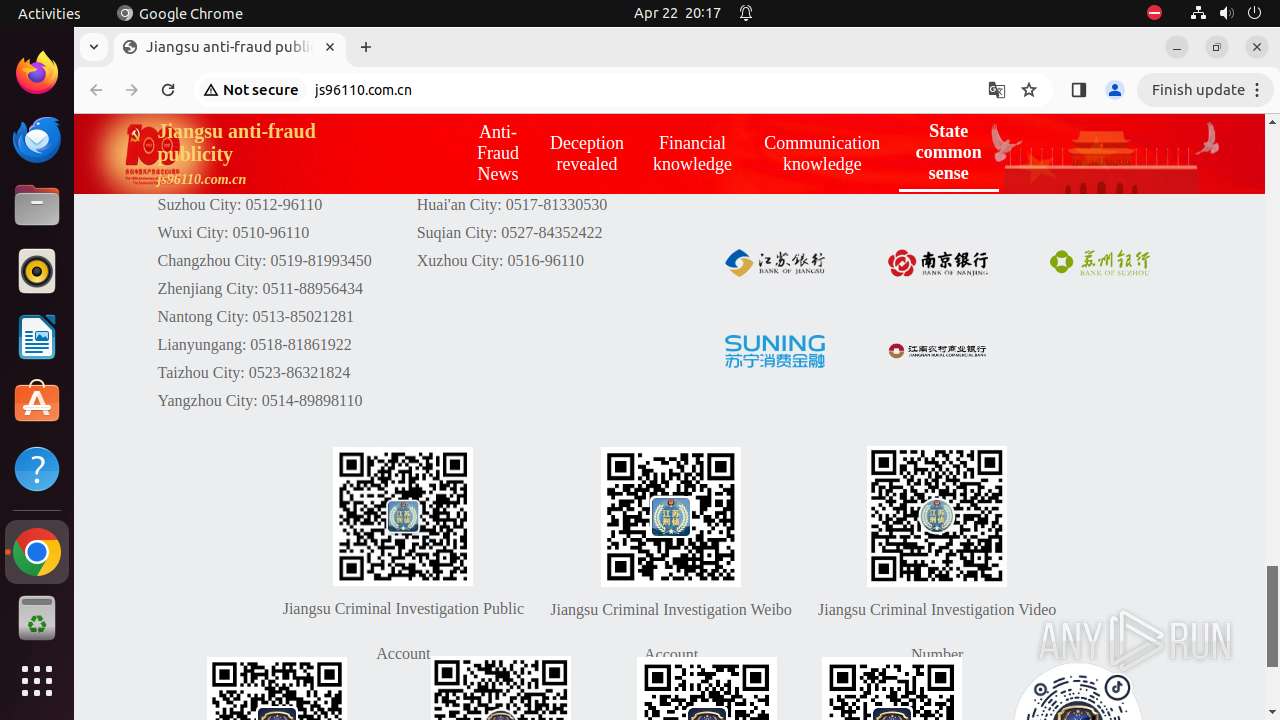View the Not secure site info
The width and height of the screenshot is (1280, 720).
[x=251, y=90]
